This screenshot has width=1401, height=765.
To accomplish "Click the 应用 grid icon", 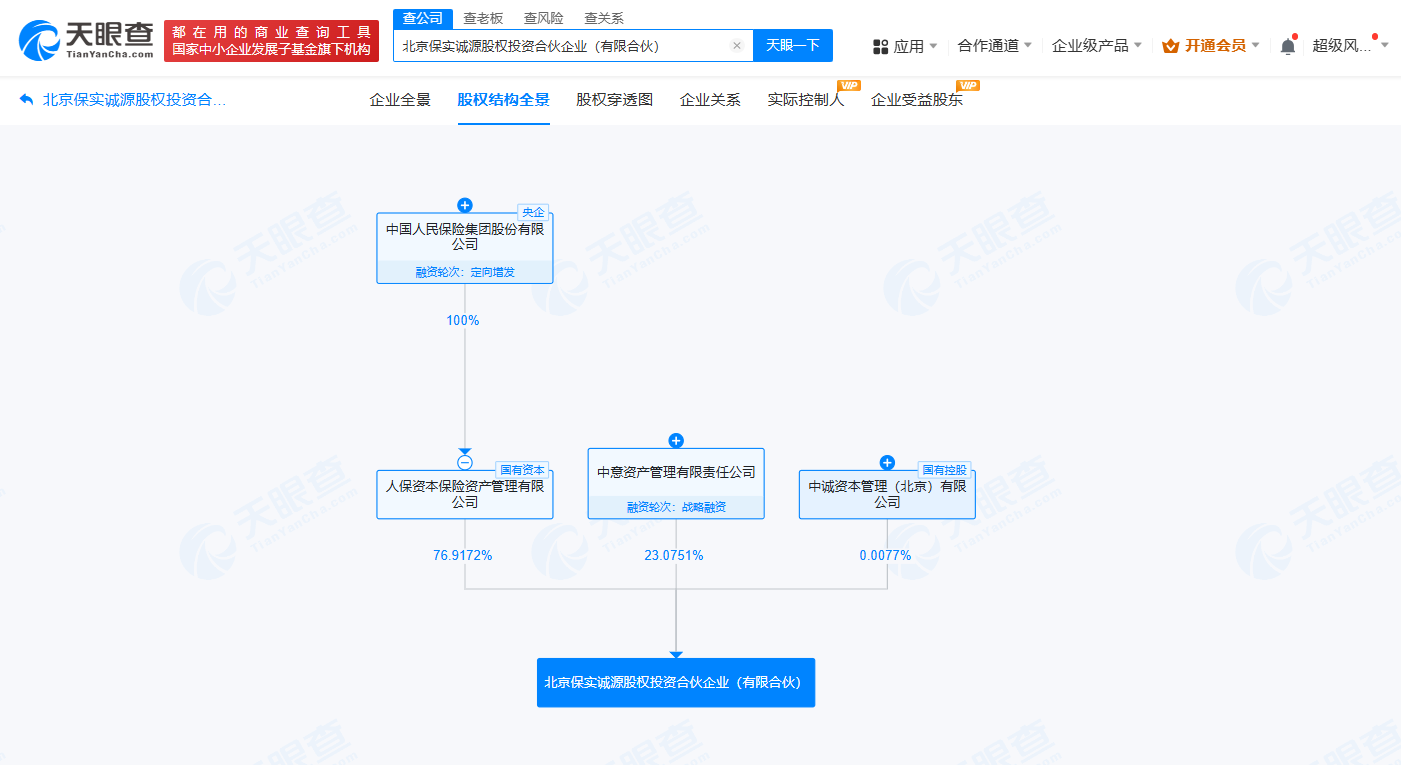I will coord(881,46).
